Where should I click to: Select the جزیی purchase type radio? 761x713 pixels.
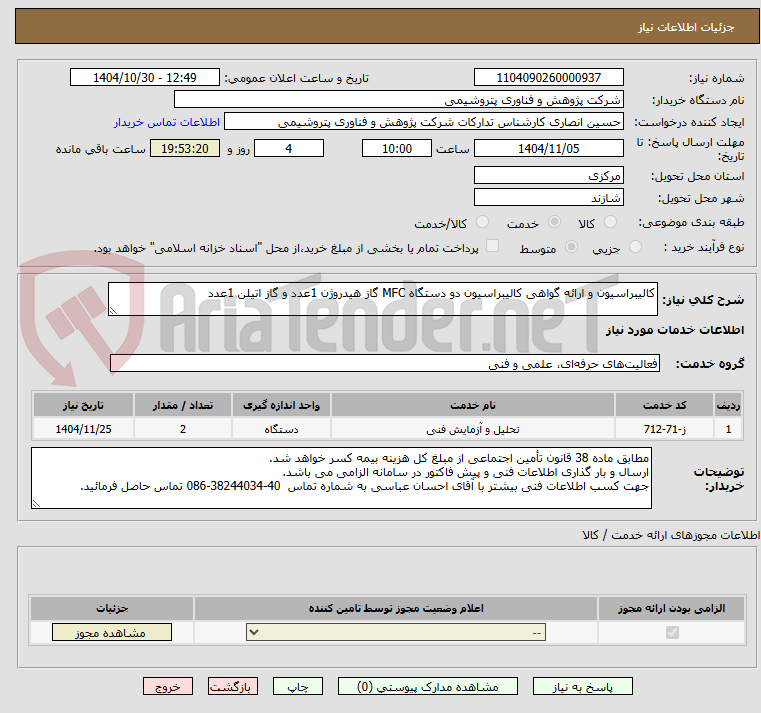tap(635, 247)
